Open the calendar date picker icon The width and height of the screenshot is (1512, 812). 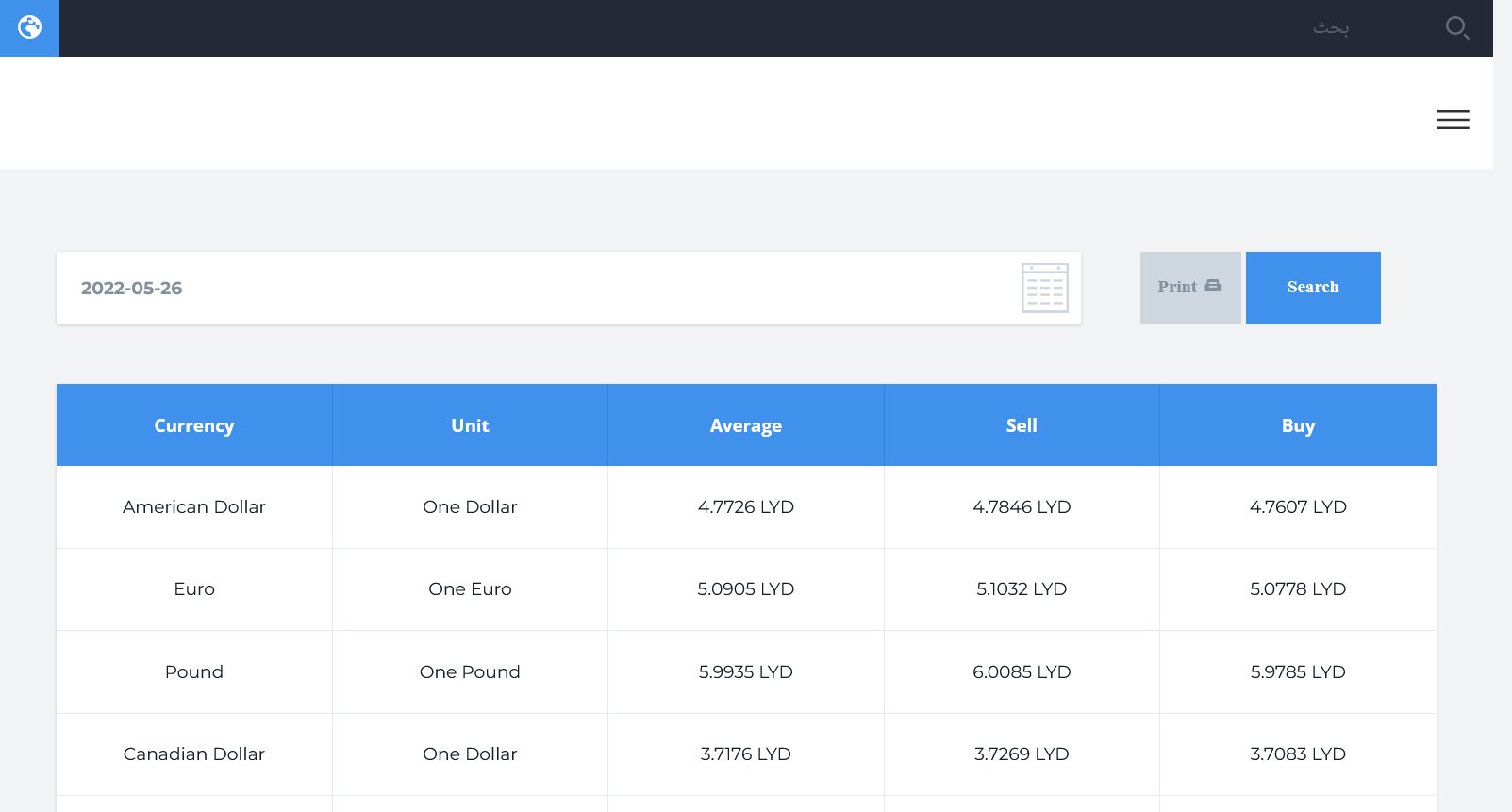[x=1044, y=288]
